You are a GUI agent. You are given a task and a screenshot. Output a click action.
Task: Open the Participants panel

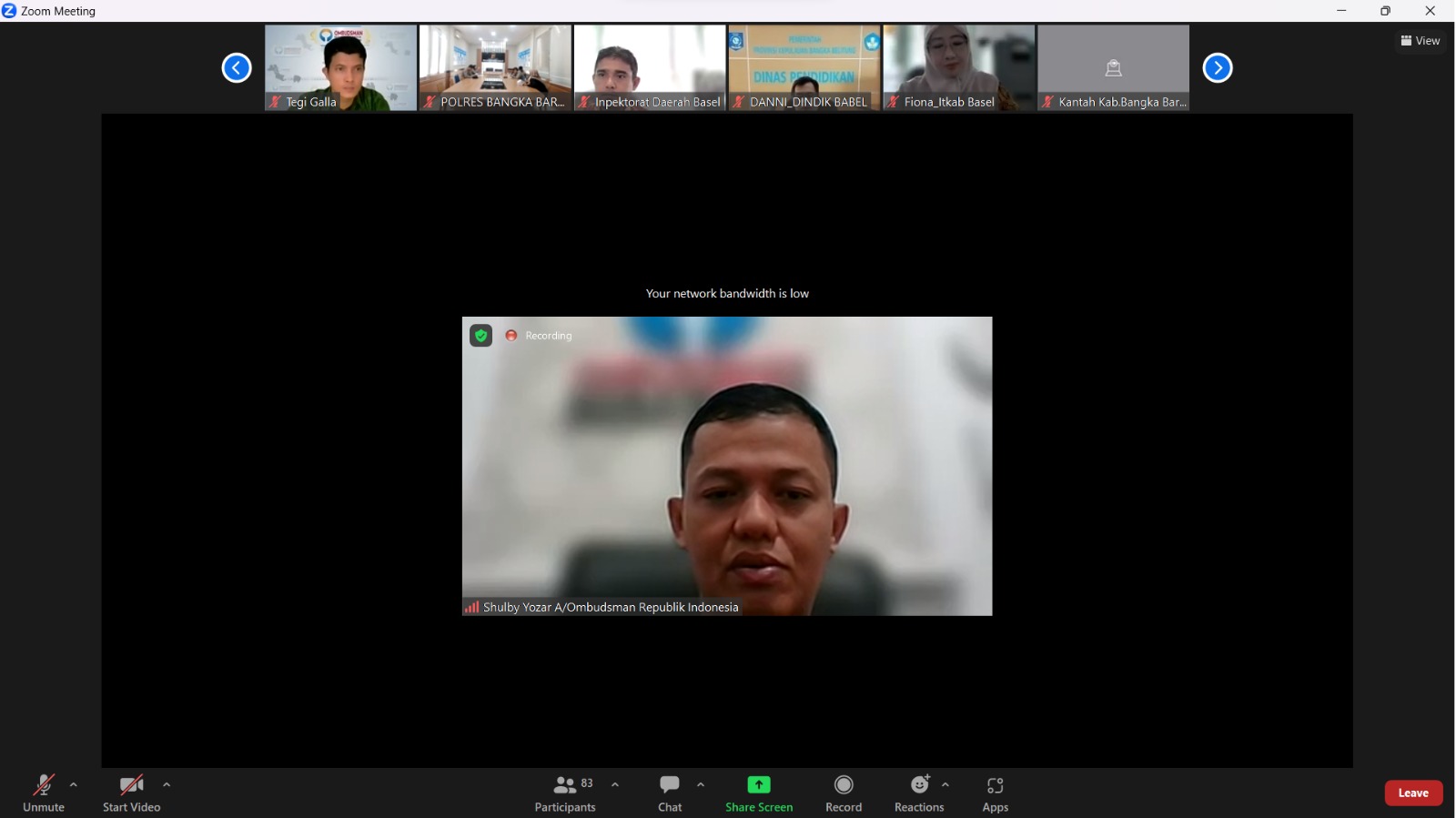click(565, 793)
